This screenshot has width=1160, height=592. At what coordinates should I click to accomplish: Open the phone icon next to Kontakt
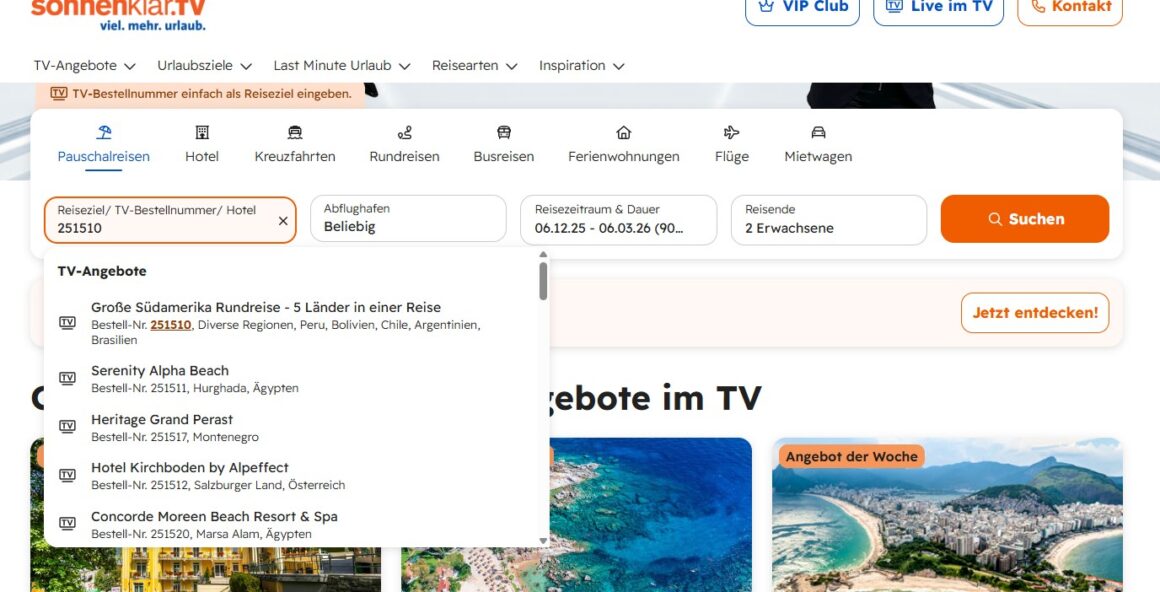[1038, 5]
